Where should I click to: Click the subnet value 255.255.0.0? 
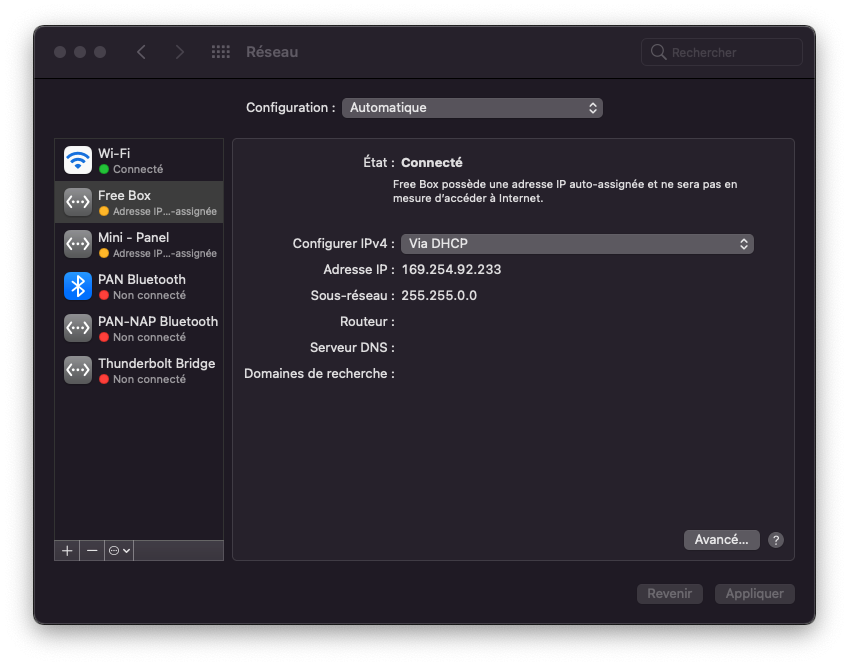(x=439, y=296)
